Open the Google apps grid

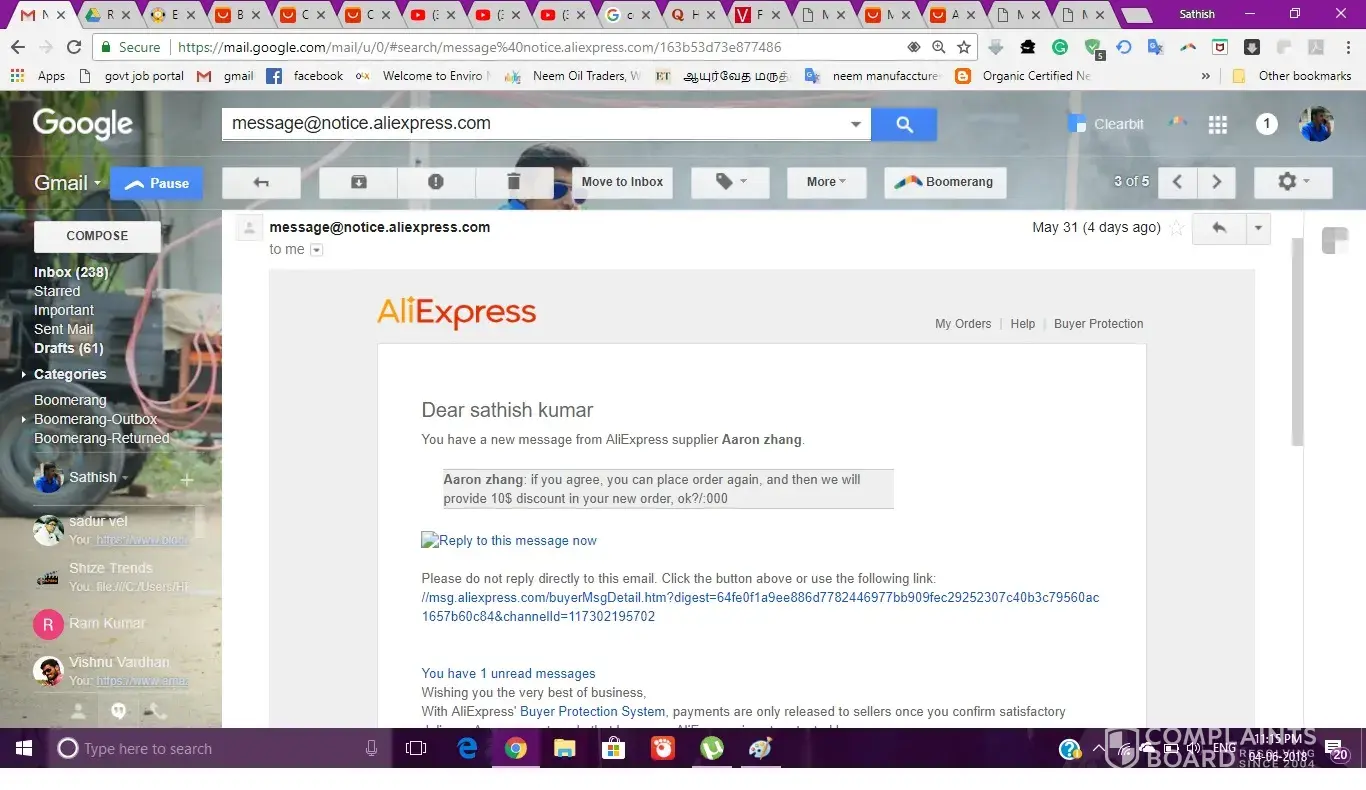[1217, 124]
